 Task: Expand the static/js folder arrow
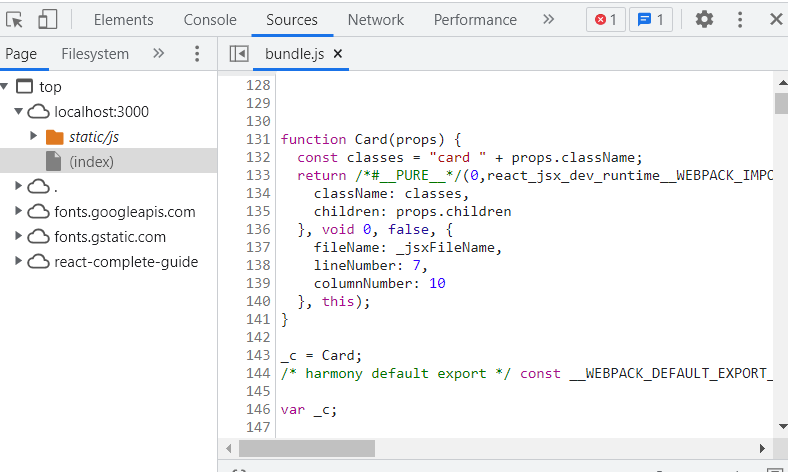[33, 136]
